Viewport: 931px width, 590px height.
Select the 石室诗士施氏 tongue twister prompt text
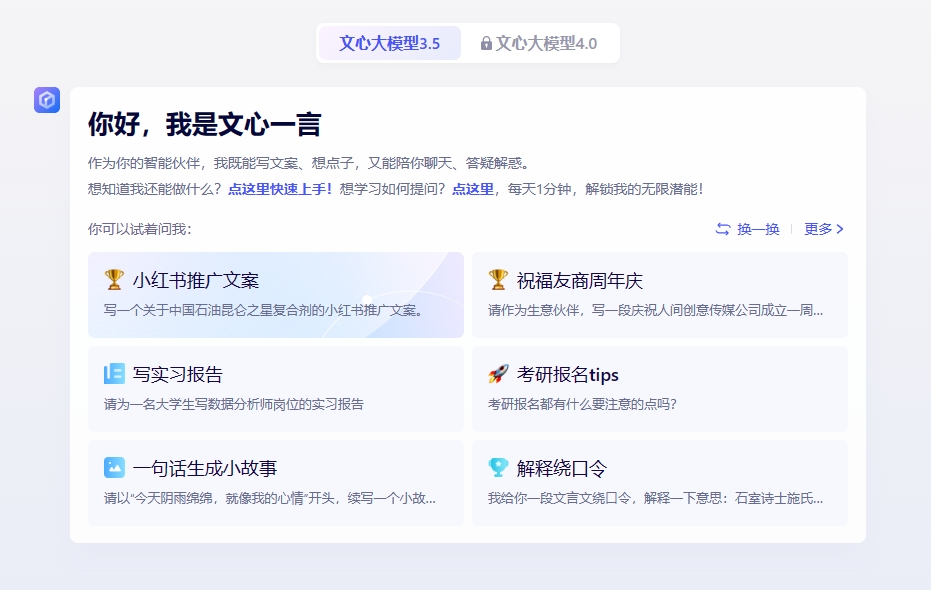(655, 498)
